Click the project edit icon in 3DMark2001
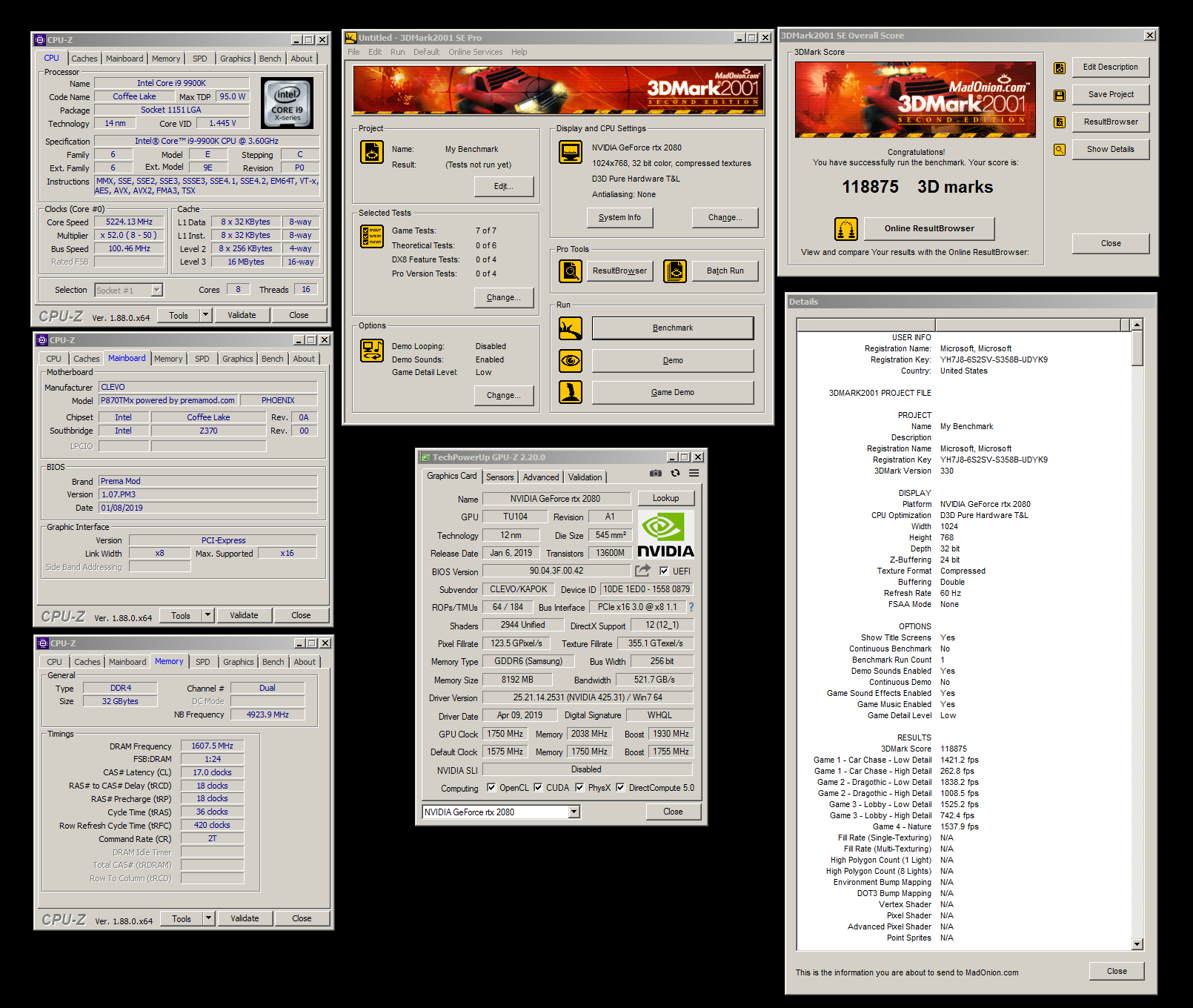This screenshot has height=1008, width=1193. [x=372, y=152]
